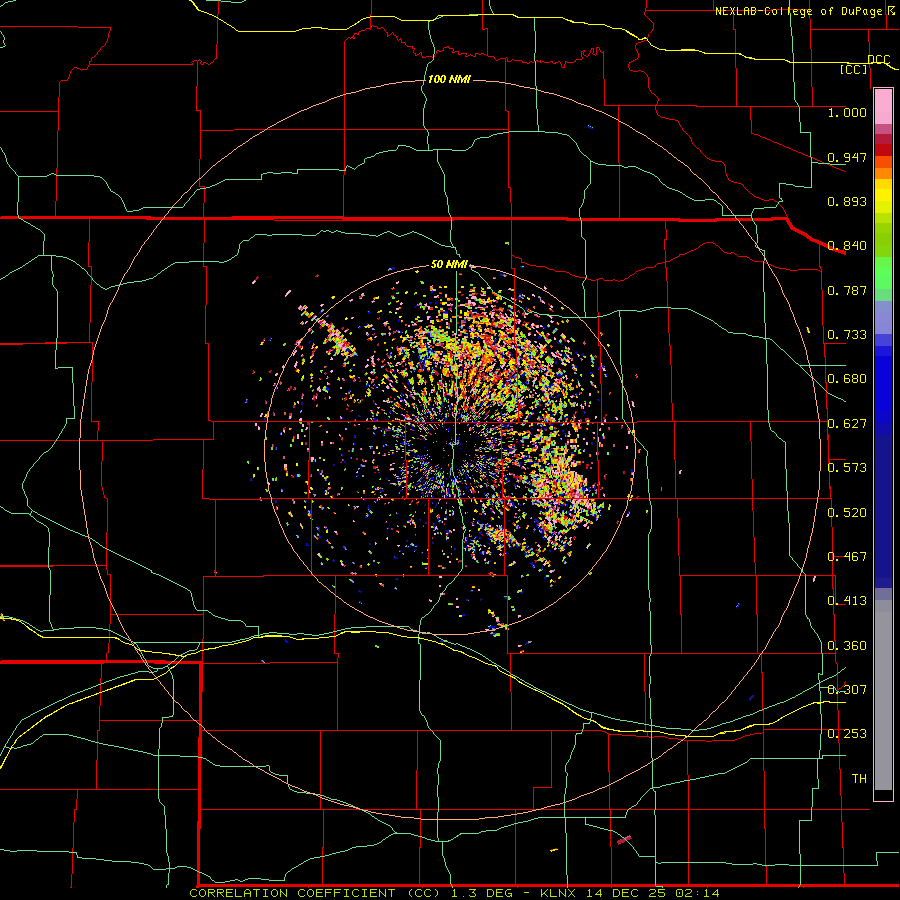
Task: Click the 0.893 value on the color scale
Action: tap(847, 201)
